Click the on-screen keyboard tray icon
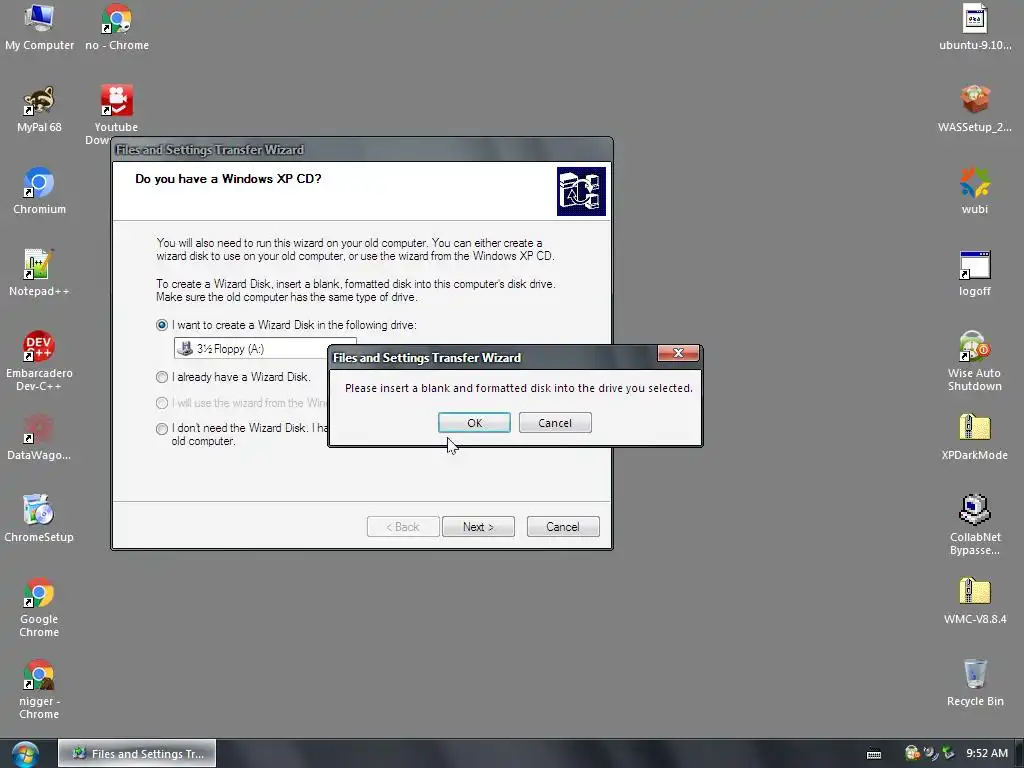The width and height of the screenshot is (1024, 768). click(874, 754)
